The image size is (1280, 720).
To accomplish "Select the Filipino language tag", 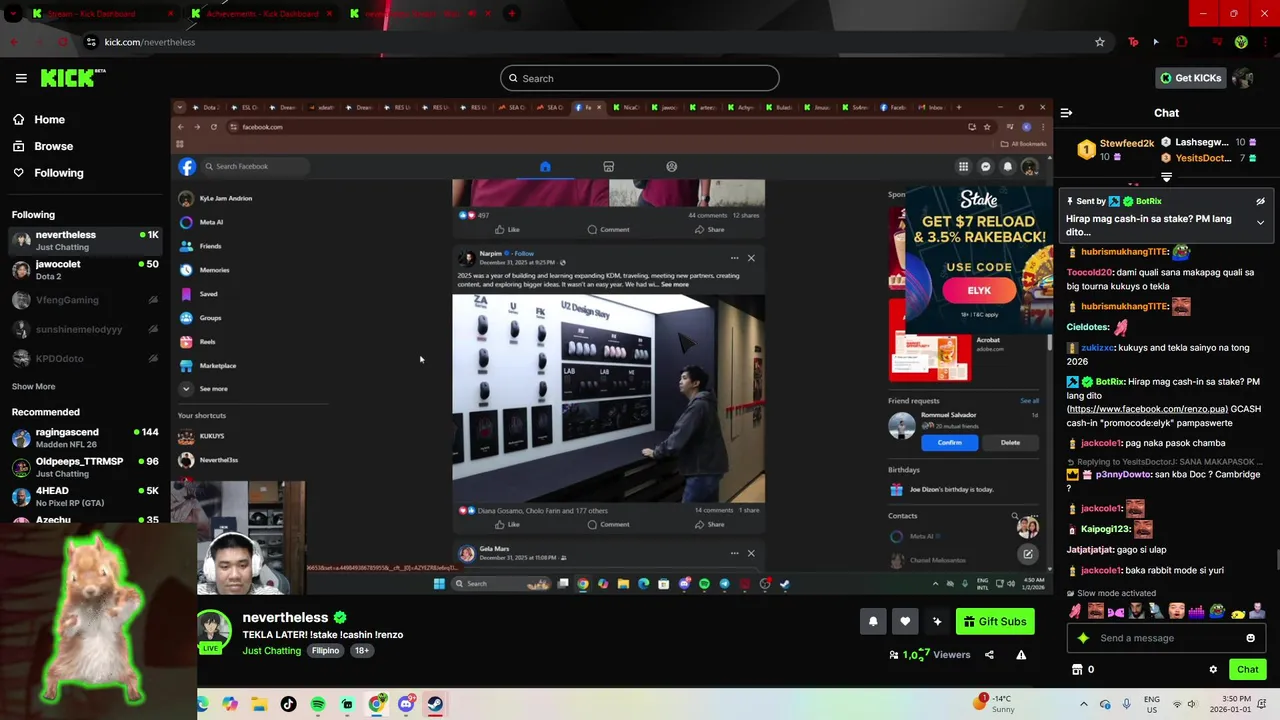I will click(325, 651).
